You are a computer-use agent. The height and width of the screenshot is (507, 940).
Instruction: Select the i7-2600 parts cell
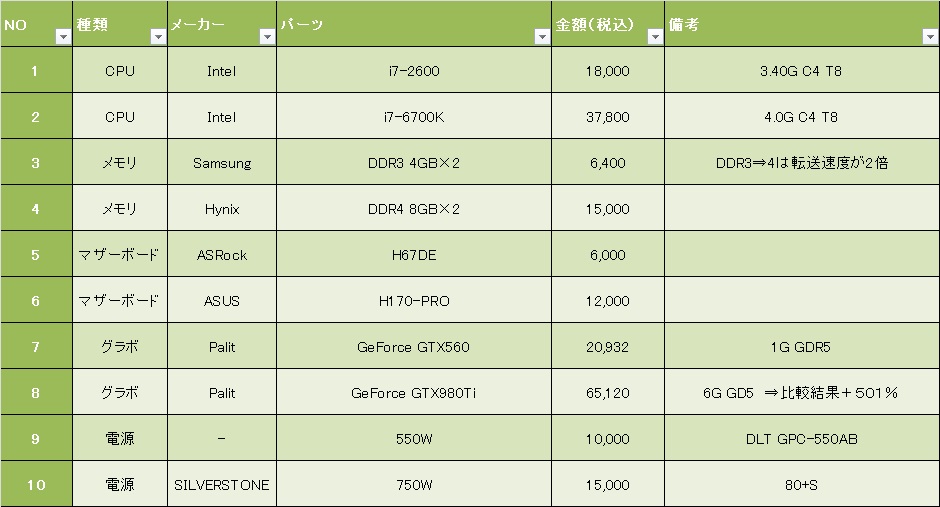413,71
